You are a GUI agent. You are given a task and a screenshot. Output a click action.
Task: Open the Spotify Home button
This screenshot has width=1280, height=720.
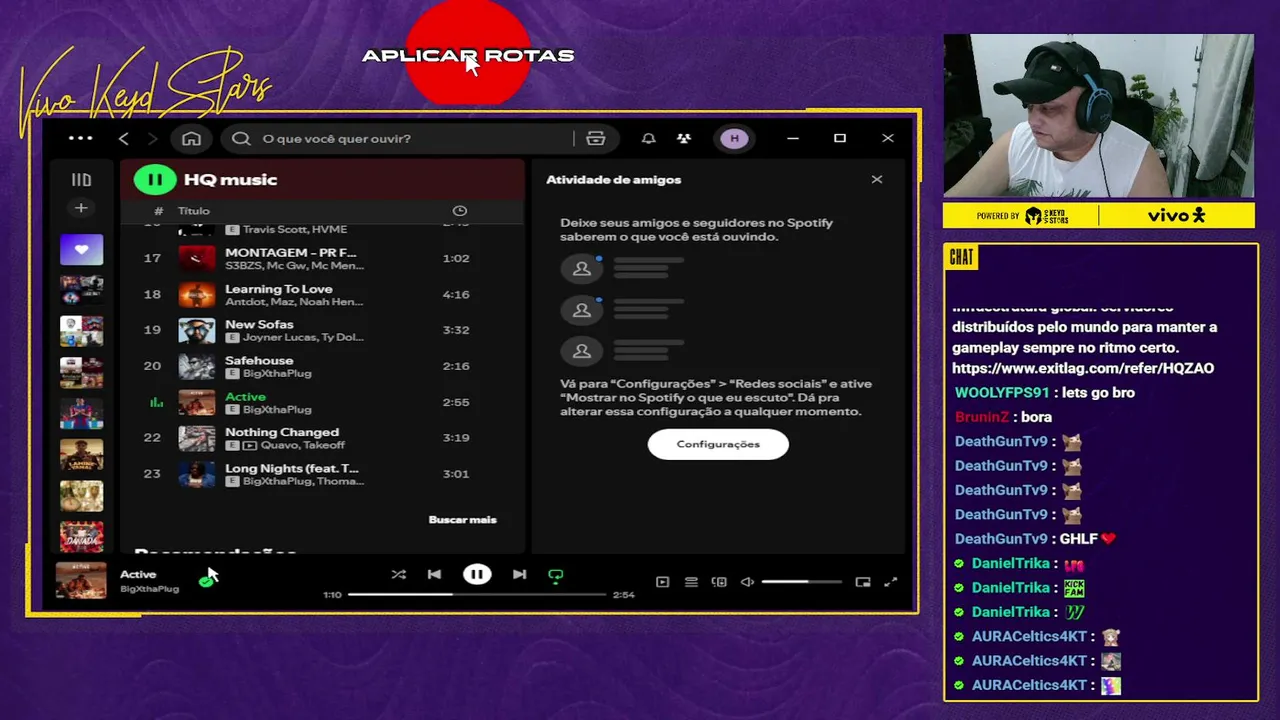point(191,138)
